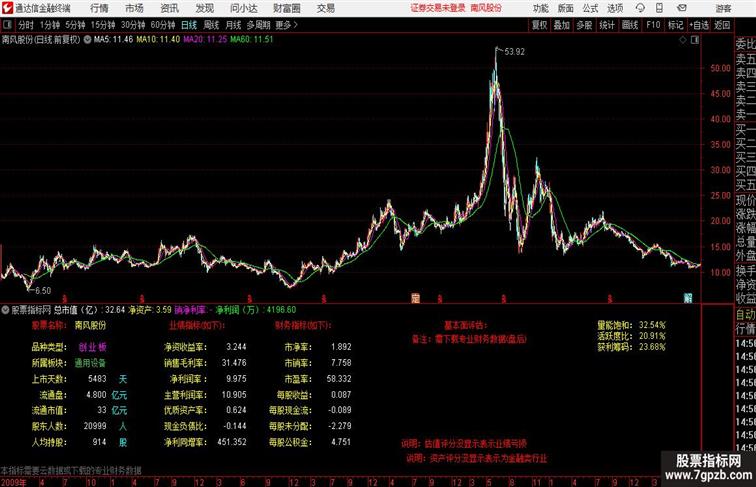This screenshot has width=756, height=487.
Task: Click the 返回 back button
Action: (722, 25)
